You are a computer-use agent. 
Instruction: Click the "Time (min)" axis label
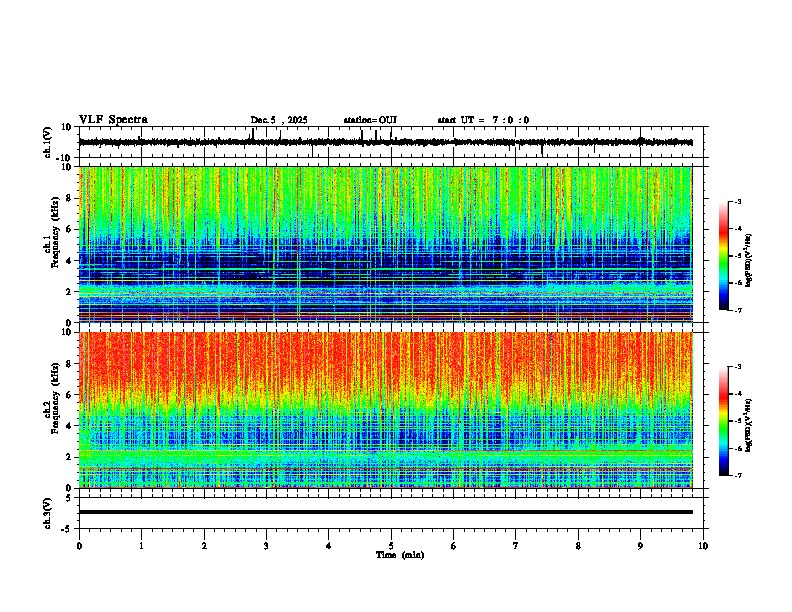[400, 555]
